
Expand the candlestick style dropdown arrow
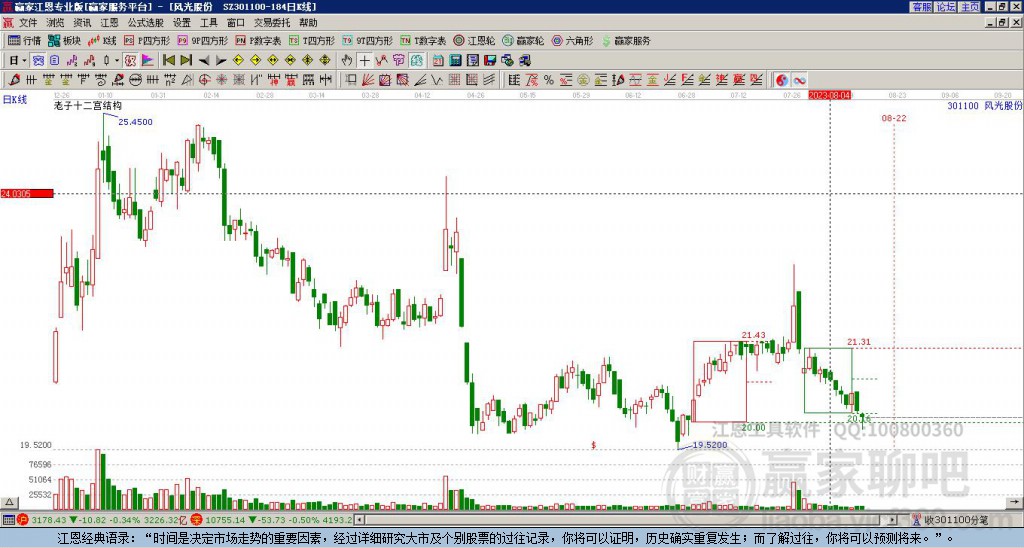coord(117,61)
